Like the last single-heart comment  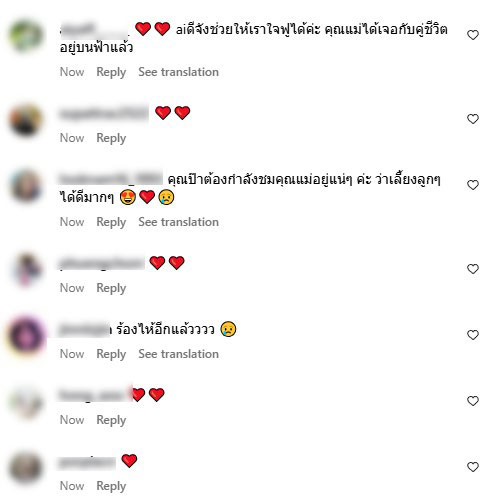(473, 467)
